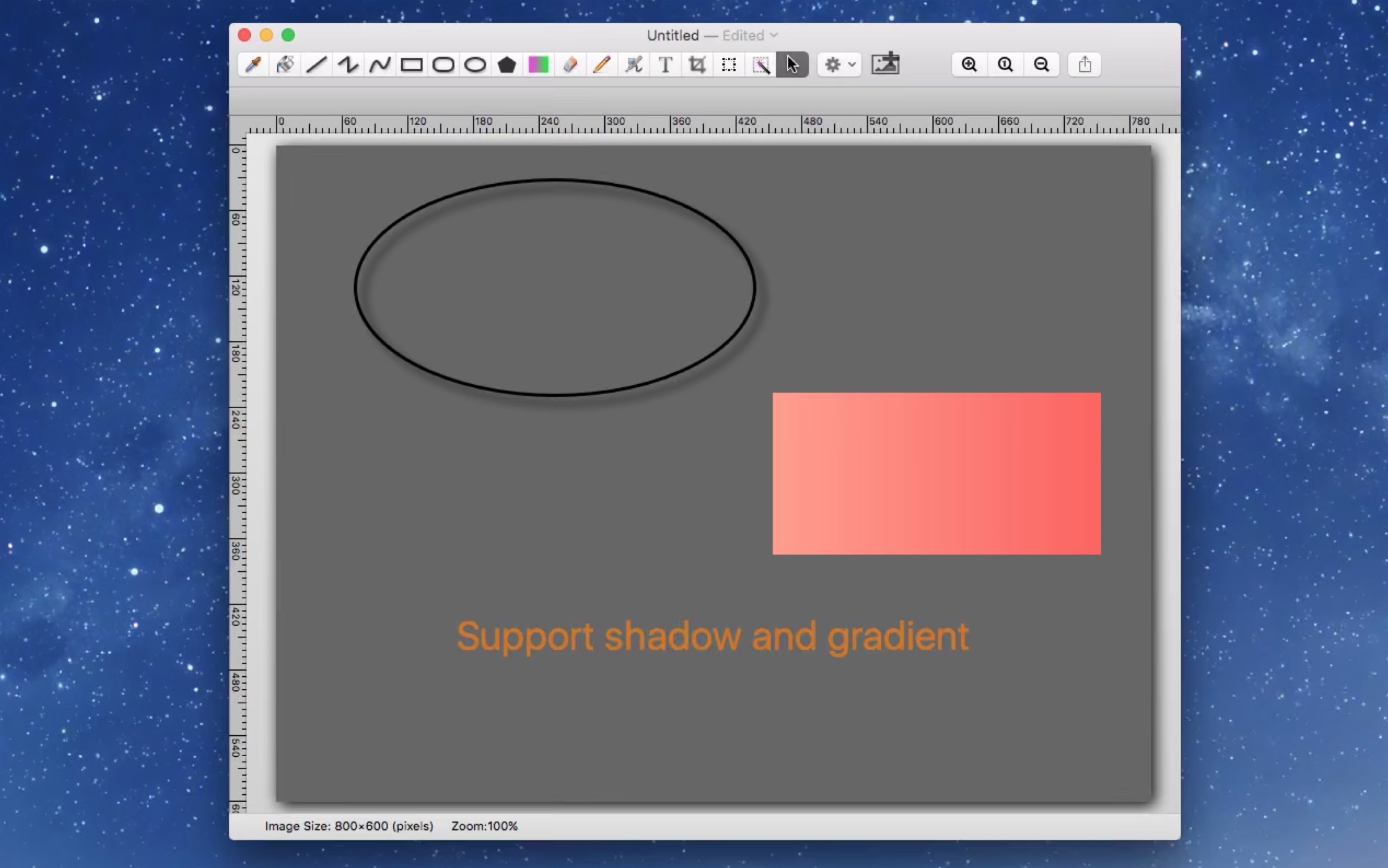Activate the eraser tool
Viewport: 1388px width, 868px height.
point(570,65)
